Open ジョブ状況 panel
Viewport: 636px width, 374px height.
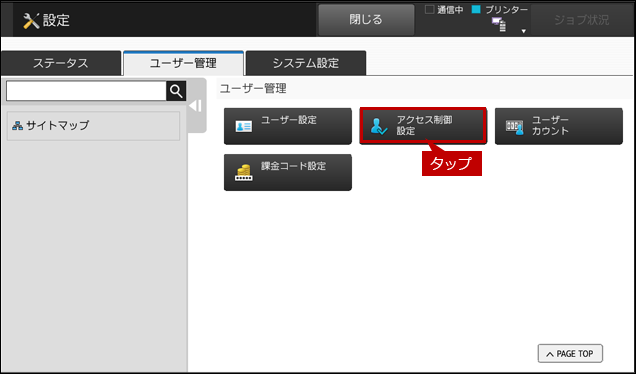tap(581, 20)
